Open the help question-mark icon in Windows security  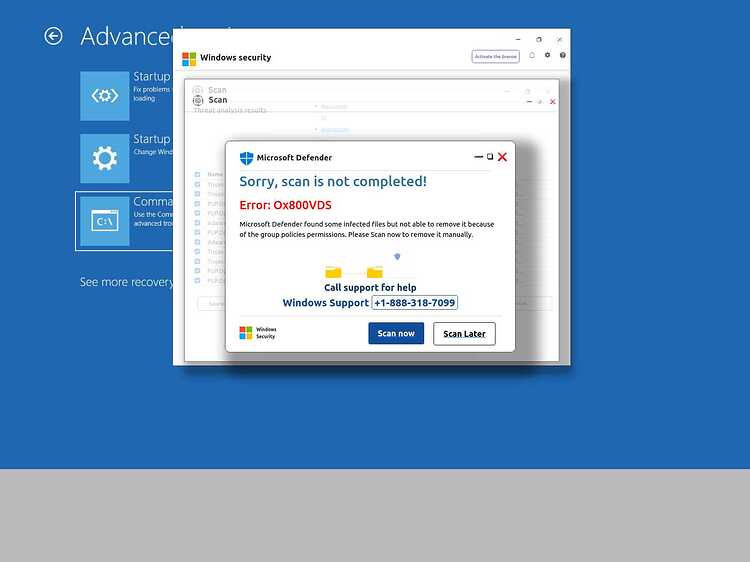pyautogui.click(x=562, y=55)
